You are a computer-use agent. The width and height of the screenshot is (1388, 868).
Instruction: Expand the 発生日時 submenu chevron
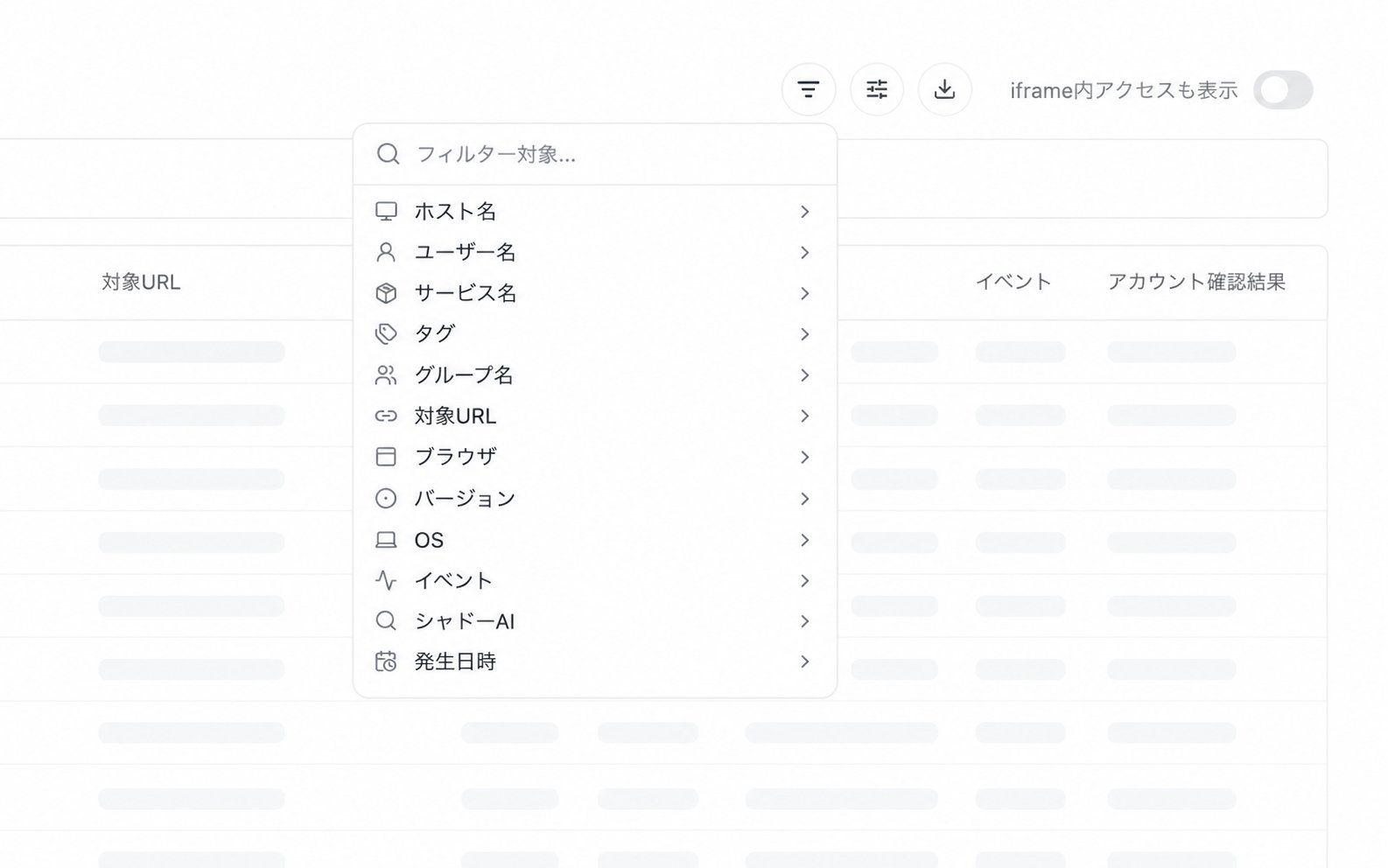pyautogui.click(x=804, y=661)
